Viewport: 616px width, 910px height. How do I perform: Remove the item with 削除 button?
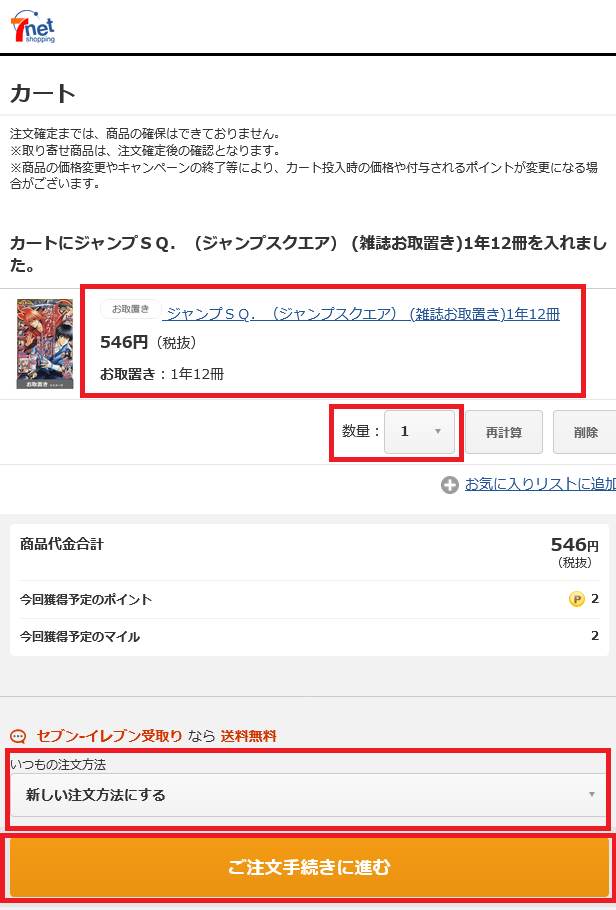coord(585,432)
